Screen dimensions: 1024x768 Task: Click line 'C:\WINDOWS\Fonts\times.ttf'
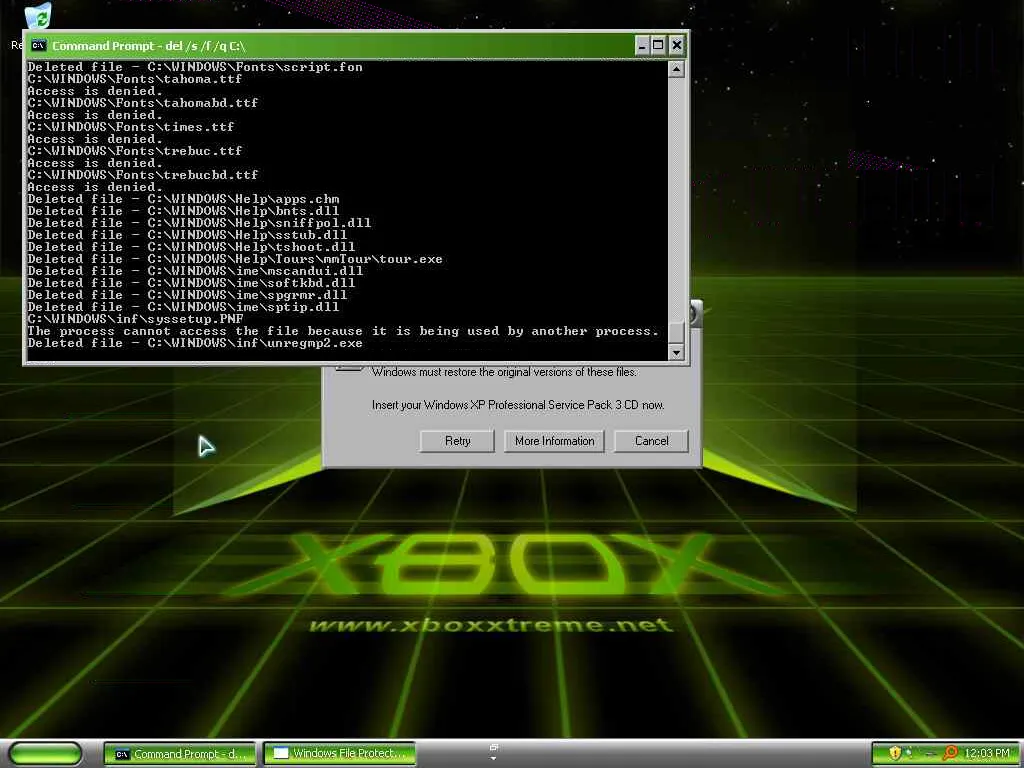coord(131,127)
